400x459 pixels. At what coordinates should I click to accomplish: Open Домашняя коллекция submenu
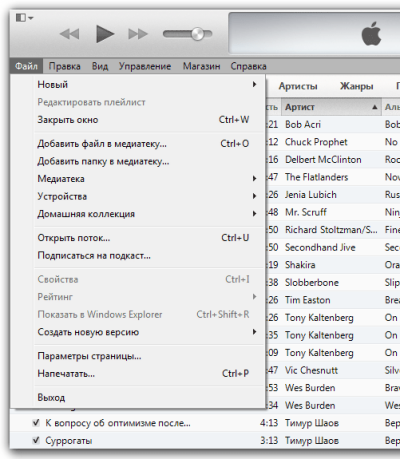click(147, 214)
